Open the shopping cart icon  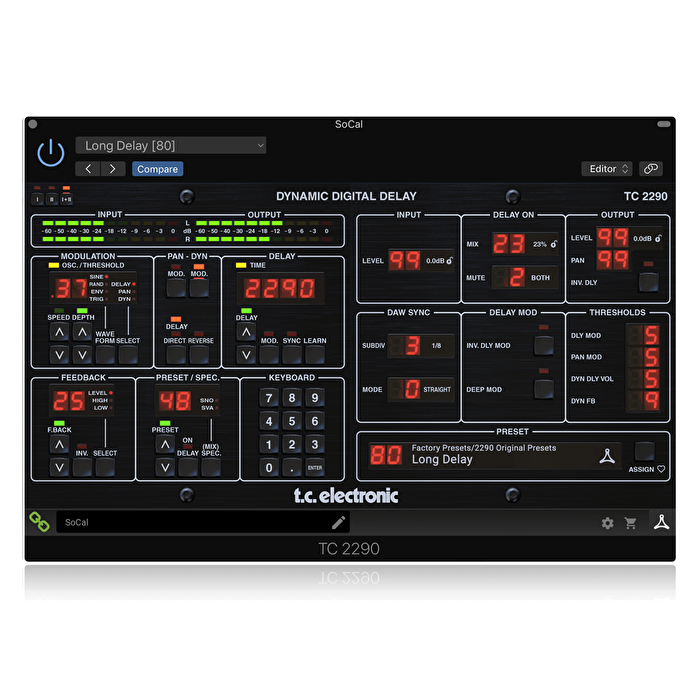click(630, 523)
